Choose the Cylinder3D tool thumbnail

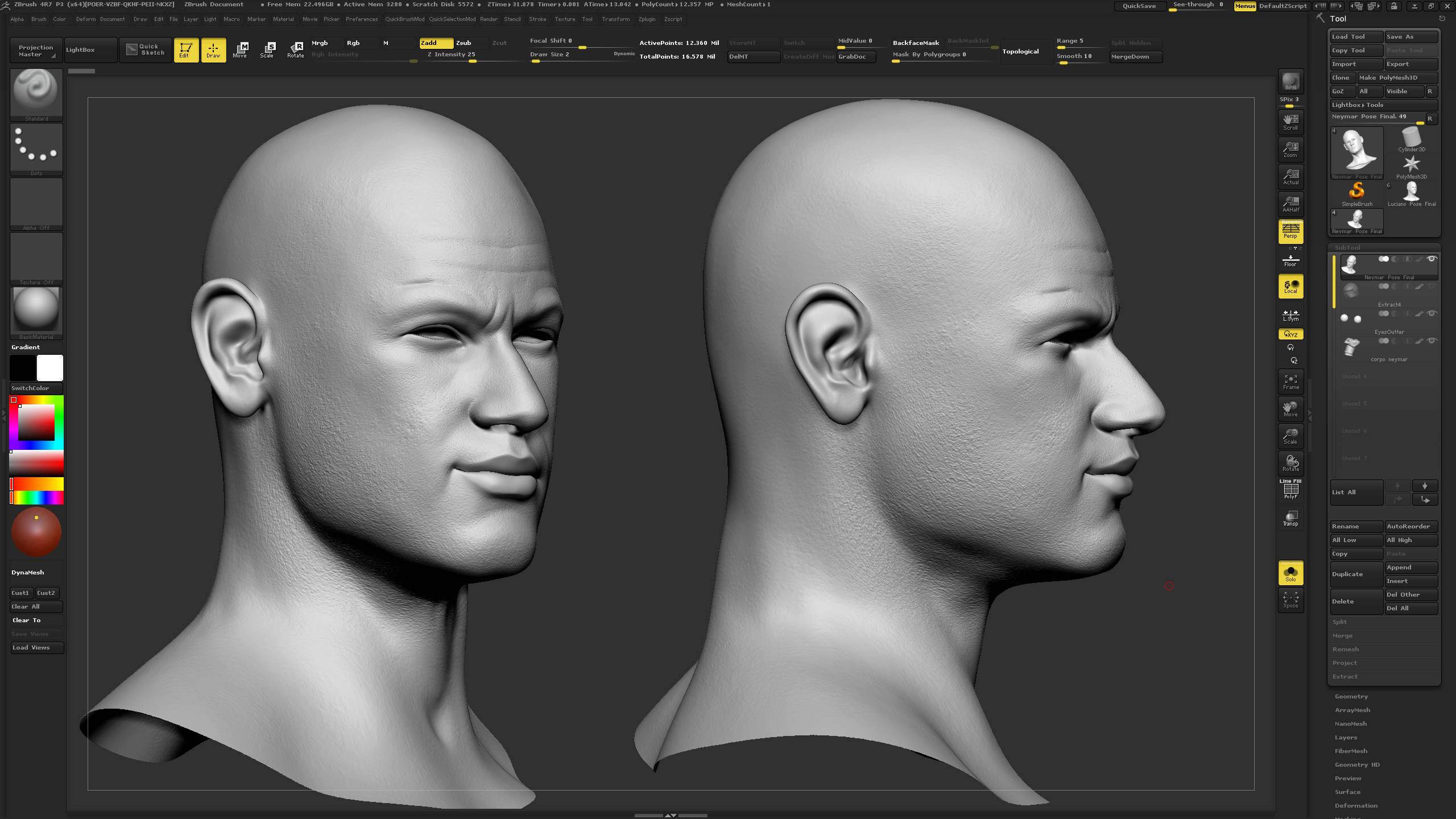[x=1411, y=139]
